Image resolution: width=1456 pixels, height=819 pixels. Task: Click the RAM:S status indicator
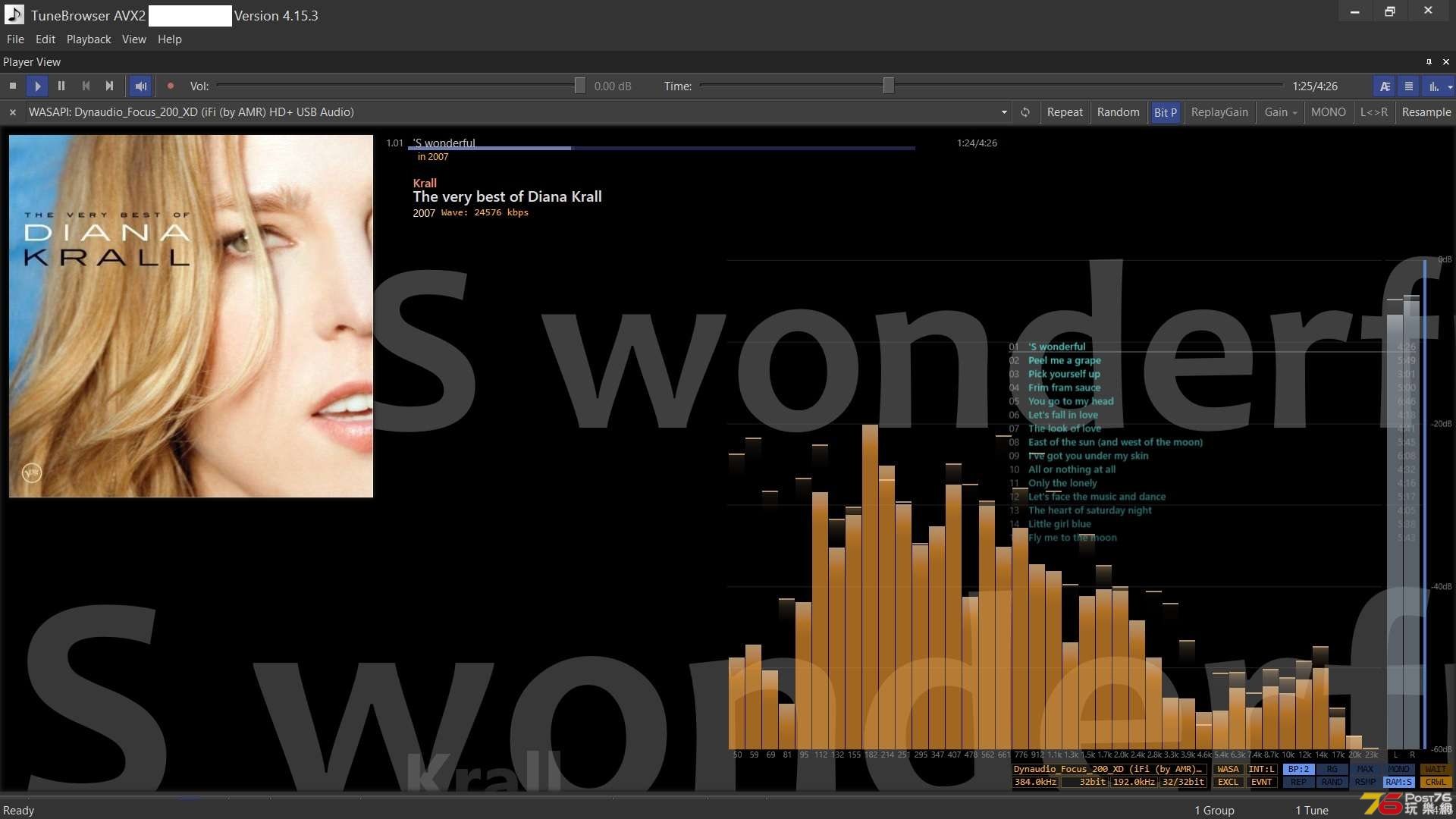pos(1398,782)
